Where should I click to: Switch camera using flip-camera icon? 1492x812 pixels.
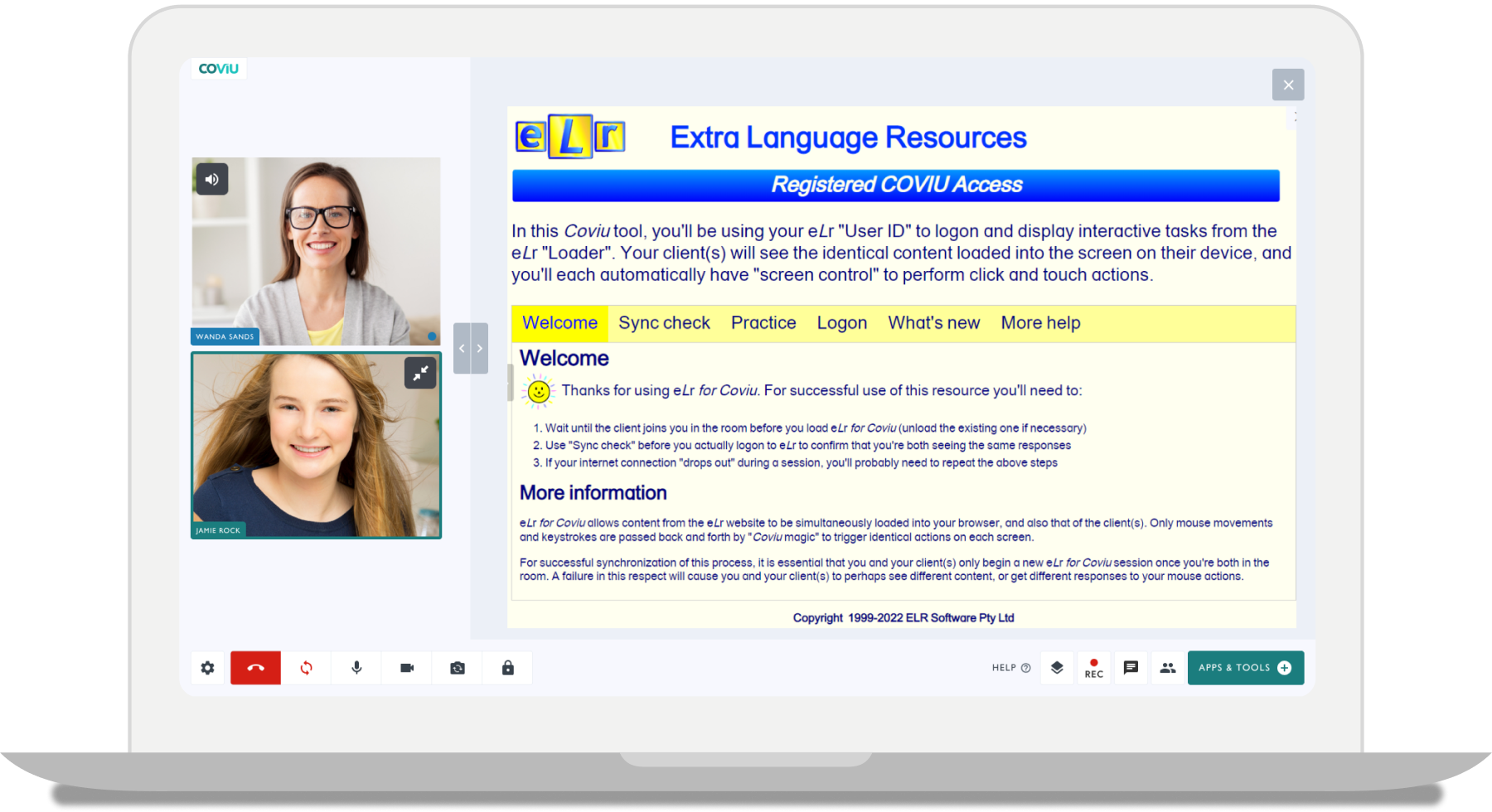(458, 668)
